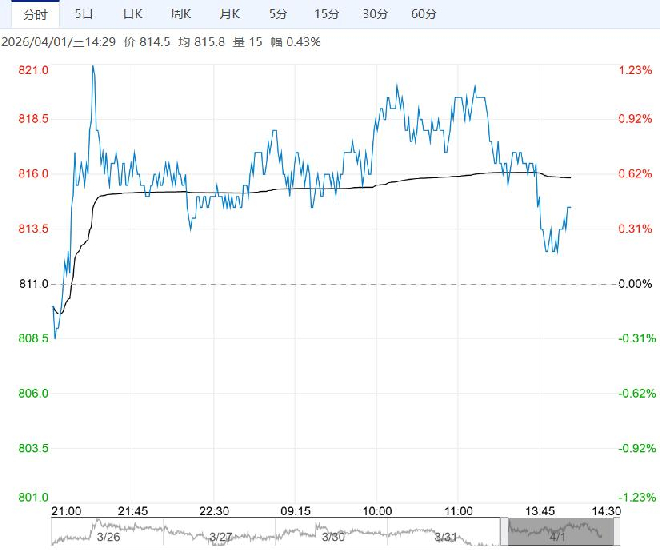This screenshot has height=550, width=660.
Task: Select the 60分 interval tab
Action: pyautogui.click(x=424, y=14)
